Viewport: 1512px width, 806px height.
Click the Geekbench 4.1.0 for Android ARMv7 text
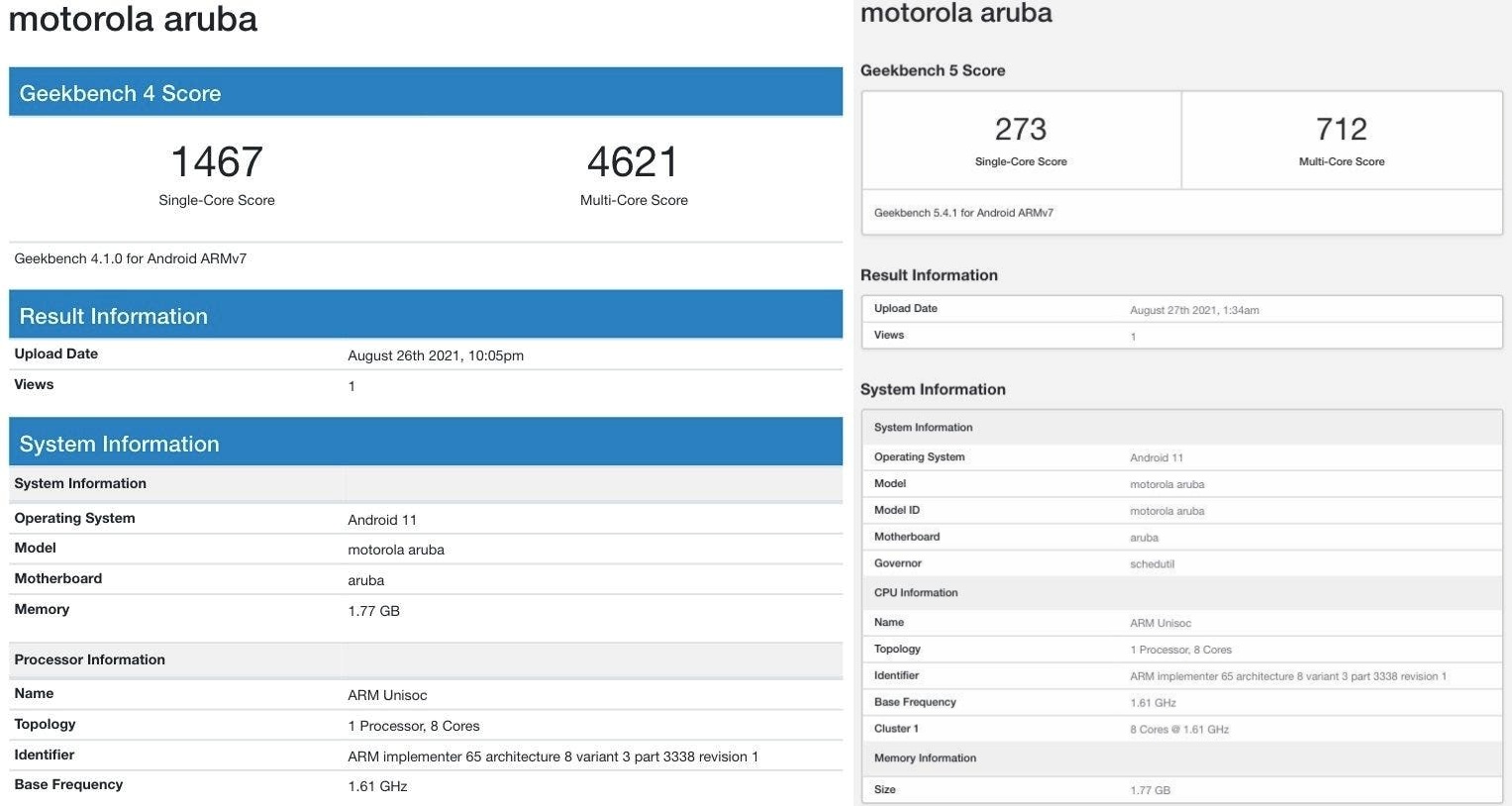coord(131,258)
